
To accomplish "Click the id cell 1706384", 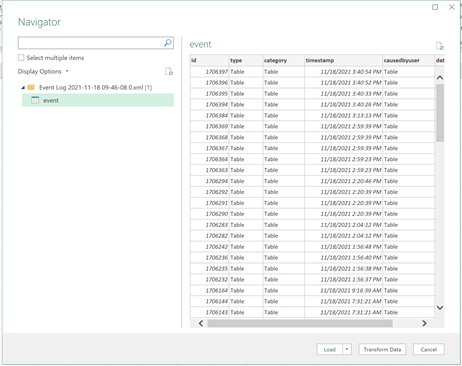I will (x=209, y=115).
